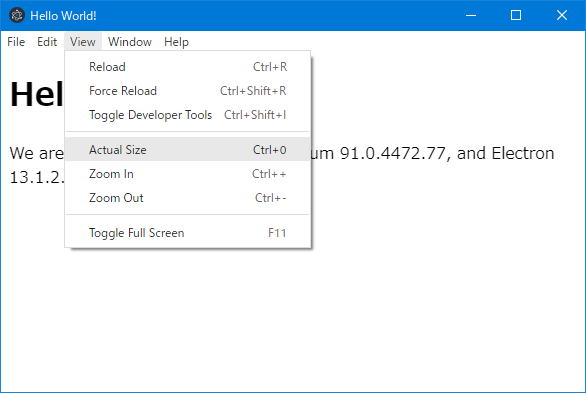
Task: Select Force Reload menu entry
Action: click(188, 91)
